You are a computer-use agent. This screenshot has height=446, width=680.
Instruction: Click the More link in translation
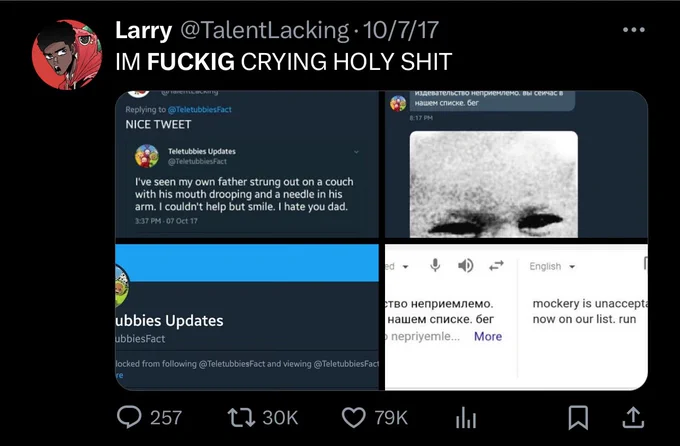[488, 336]
